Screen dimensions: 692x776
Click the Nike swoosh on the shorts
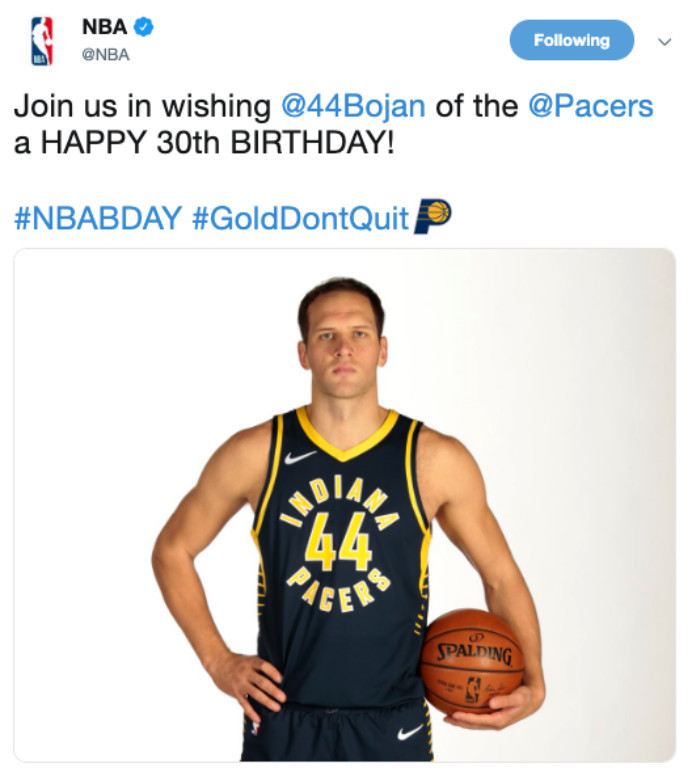pyautogui.click(x=410, y=732)
